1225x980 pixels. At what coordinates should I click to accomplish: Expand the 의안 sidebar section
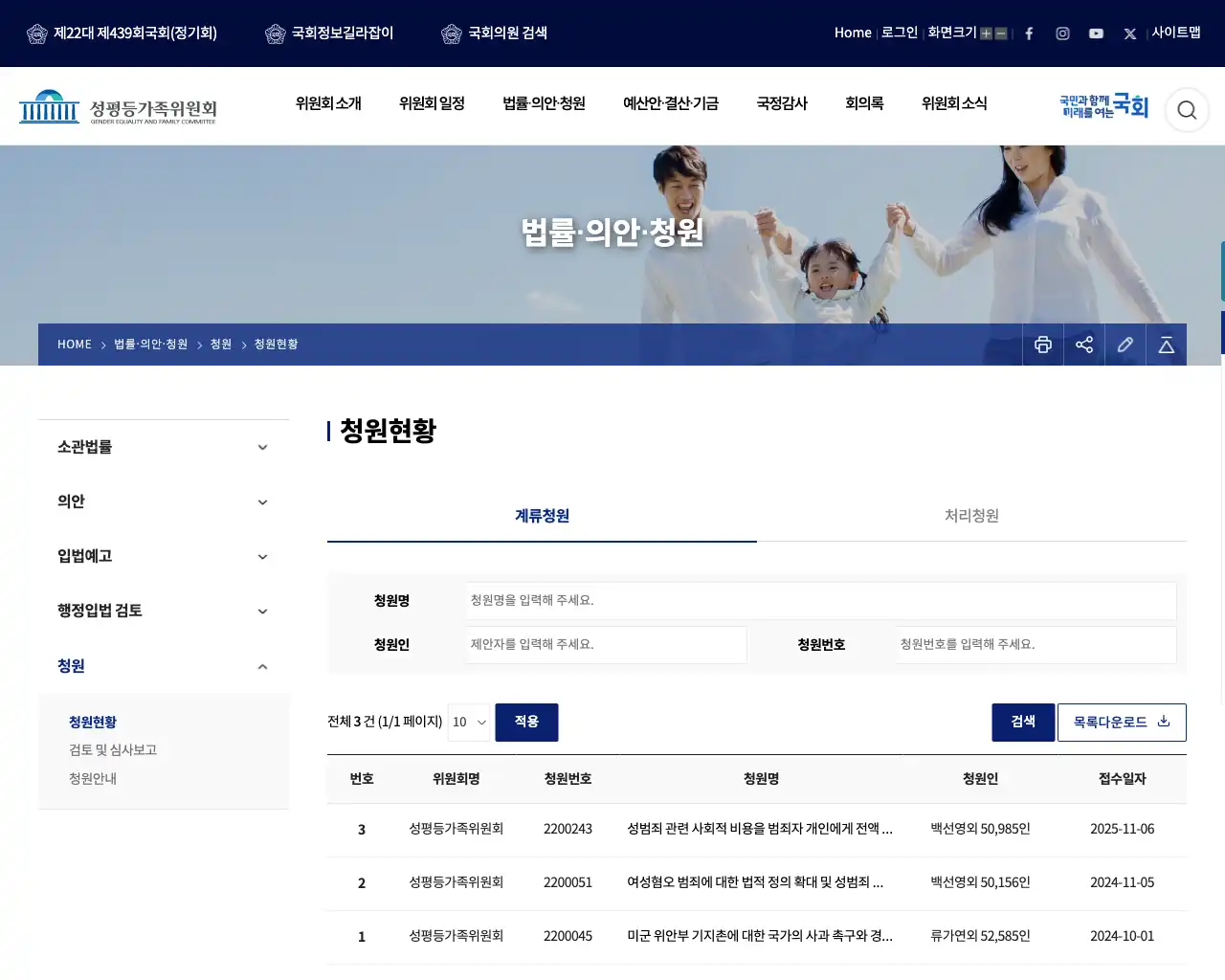[164, 501]
